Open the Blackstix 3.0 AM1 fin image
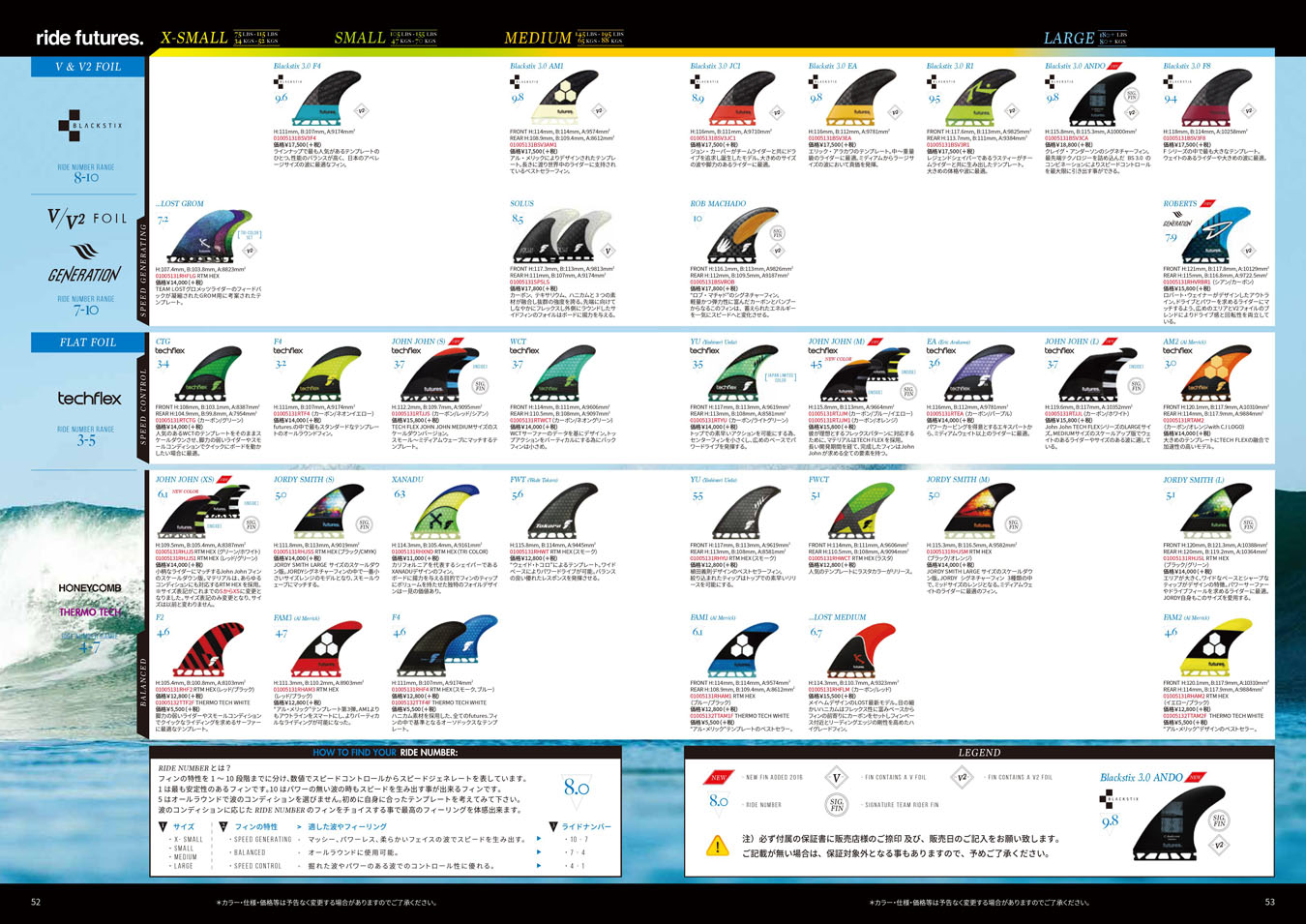 [560, 100]
